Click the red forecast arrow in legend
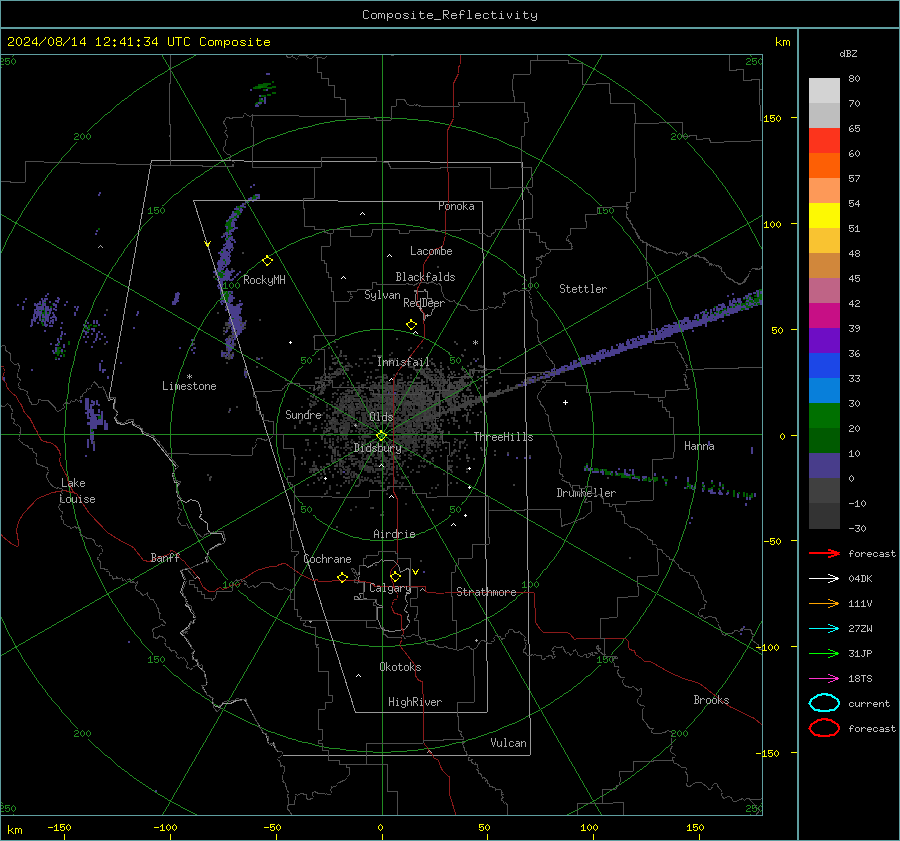This screenshot has width=900, height=841. [x=824, y=553]
